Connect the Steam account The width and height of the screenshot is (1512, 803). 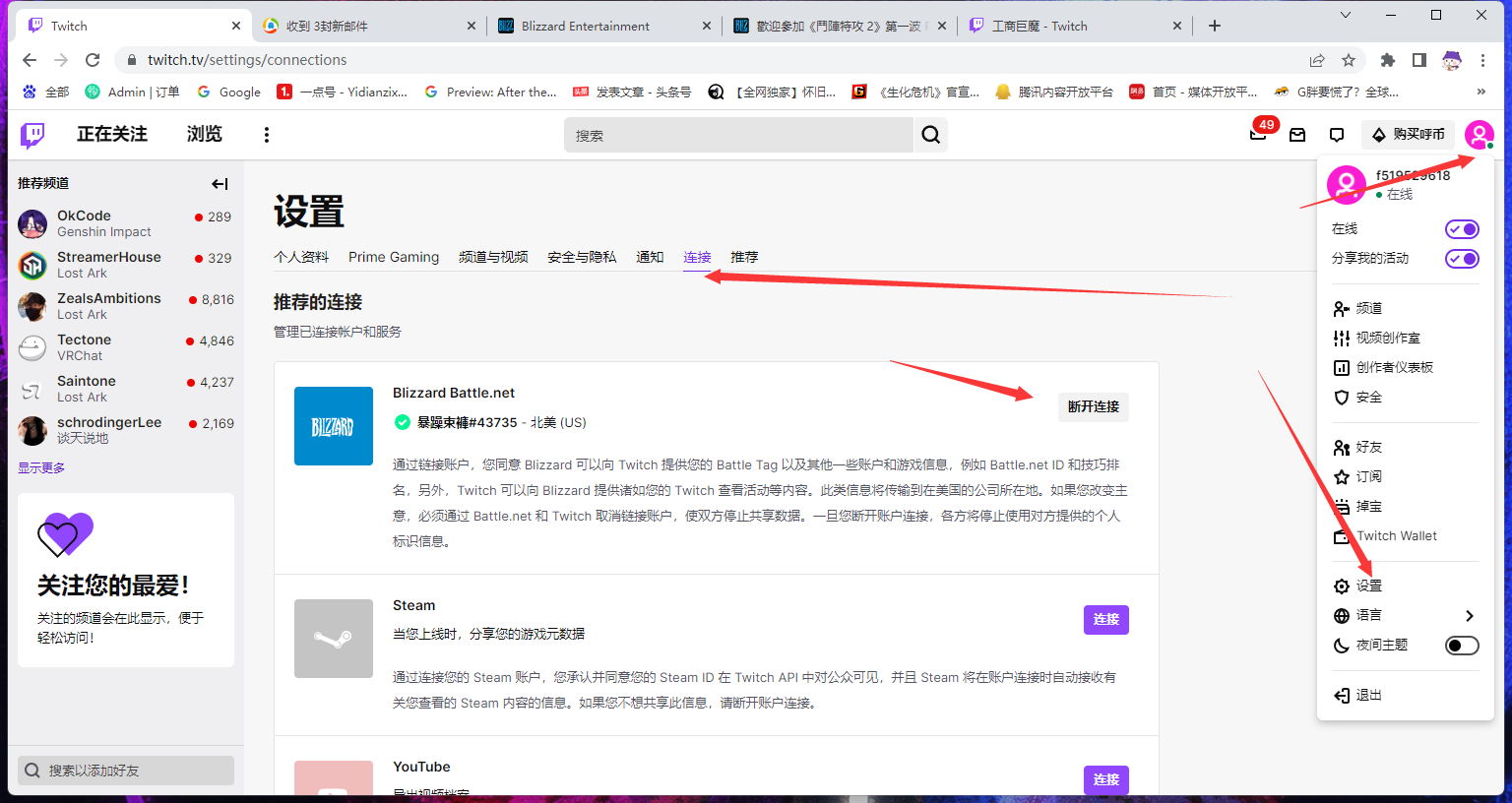1105,620
